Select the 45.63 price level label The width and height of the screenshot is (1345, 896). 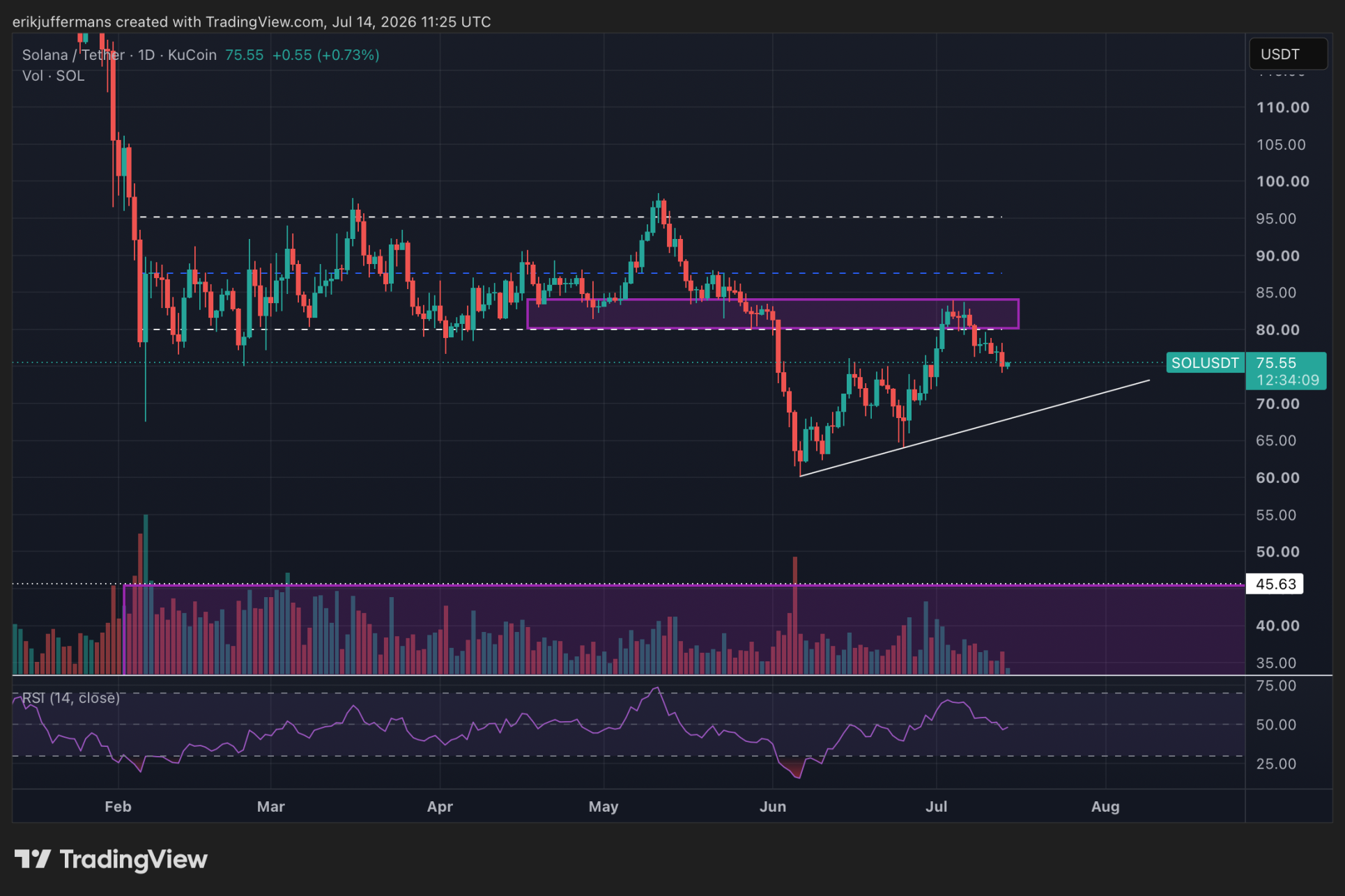tap(1275, 584)
